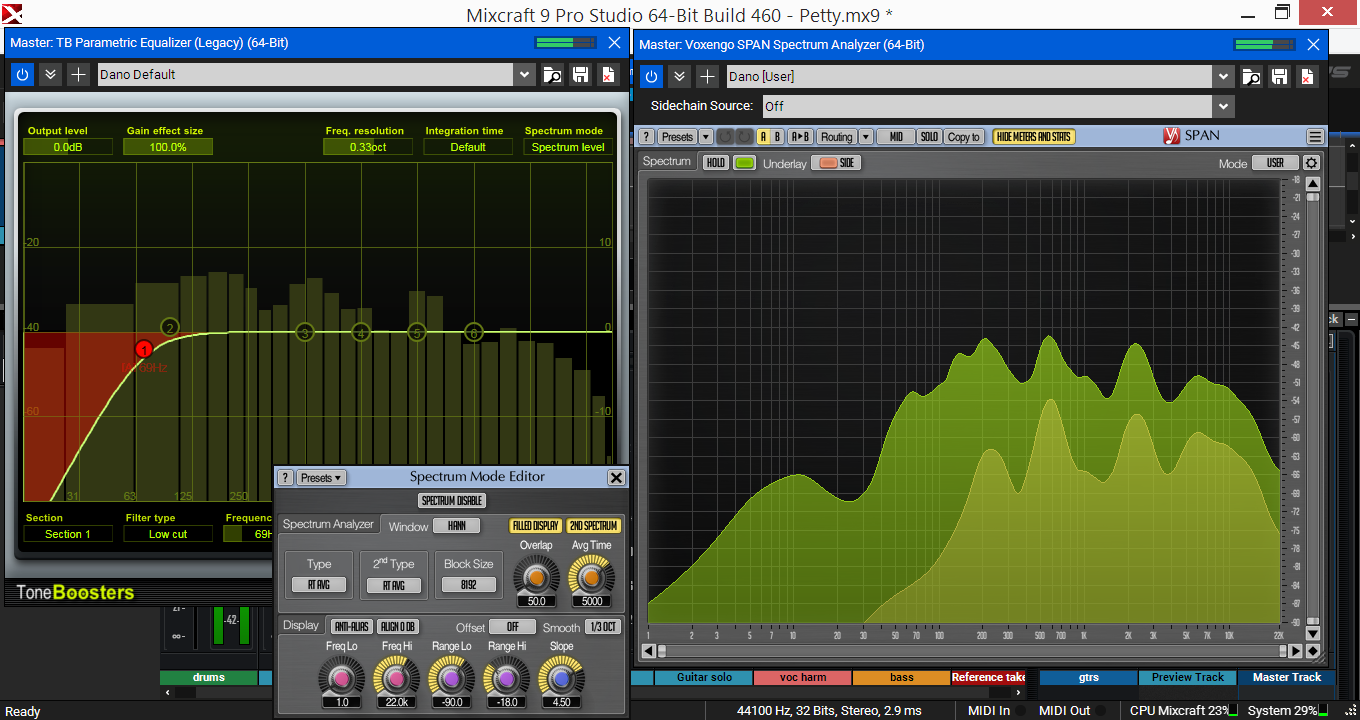The image size is (1360, 720).
Task: Toggle 2nd Spectrum button
Action: [x=593, y=526]
